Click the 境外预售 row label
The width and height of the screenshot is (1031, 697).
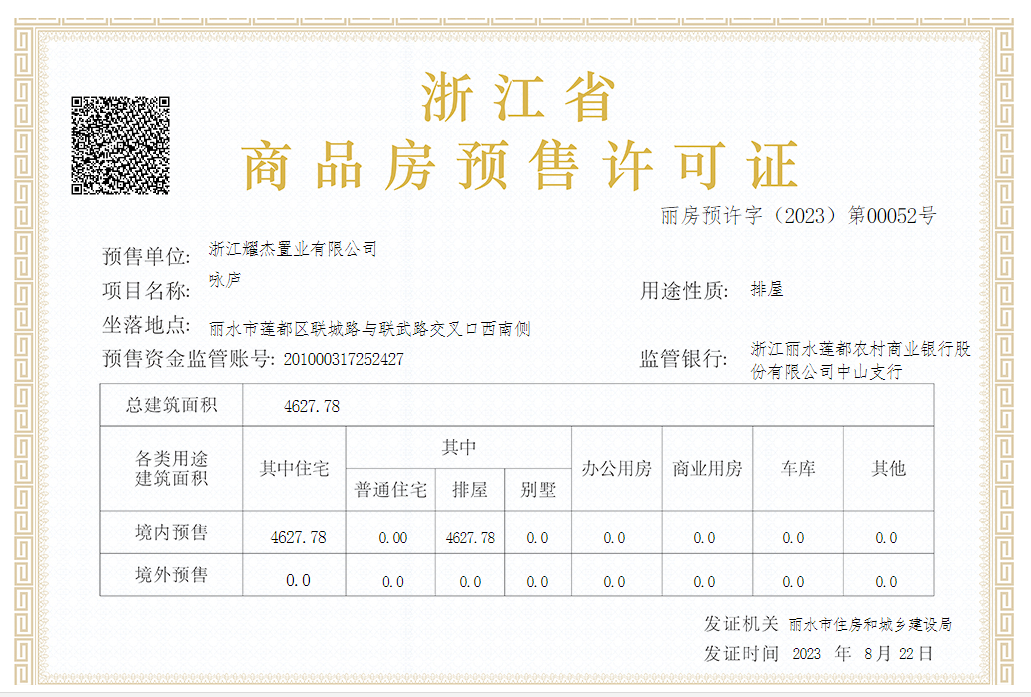(171, 575)
